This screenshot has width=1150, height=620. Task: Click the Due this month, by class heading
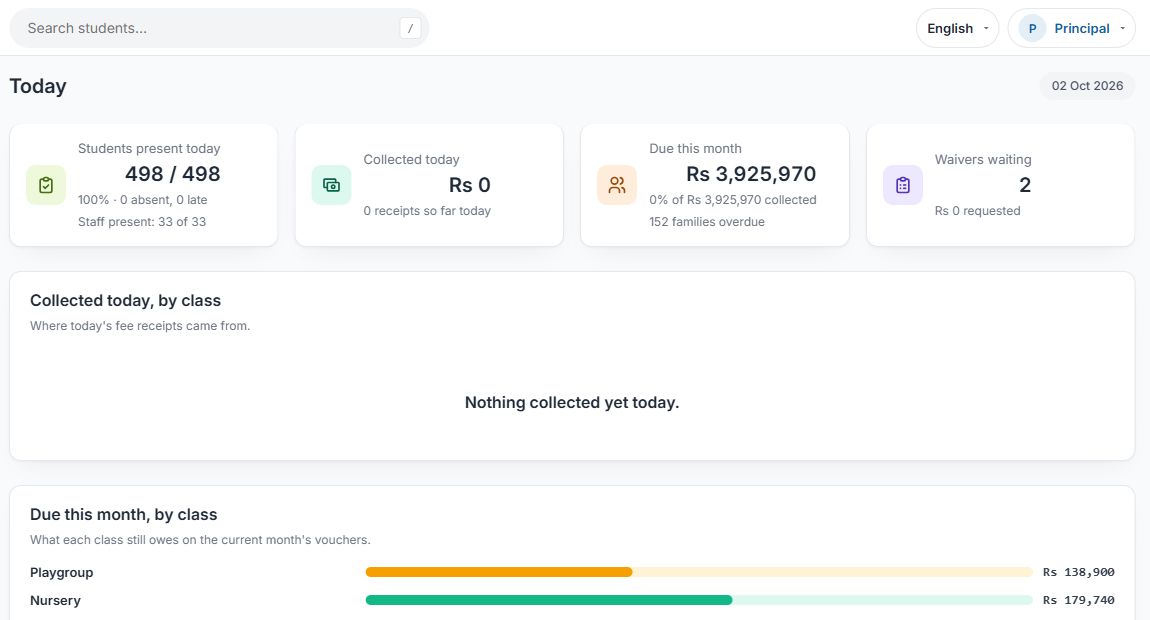coord(124,515)
